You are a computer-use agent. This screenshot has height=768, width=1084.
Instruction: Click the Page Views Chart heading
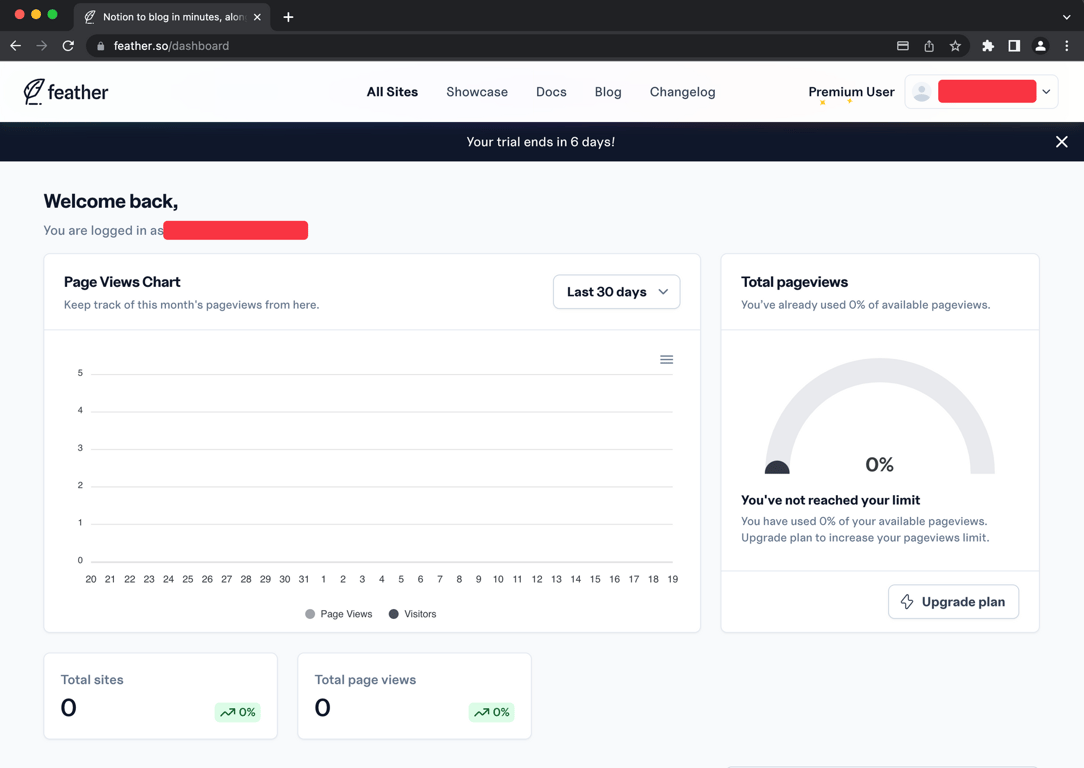122,282
